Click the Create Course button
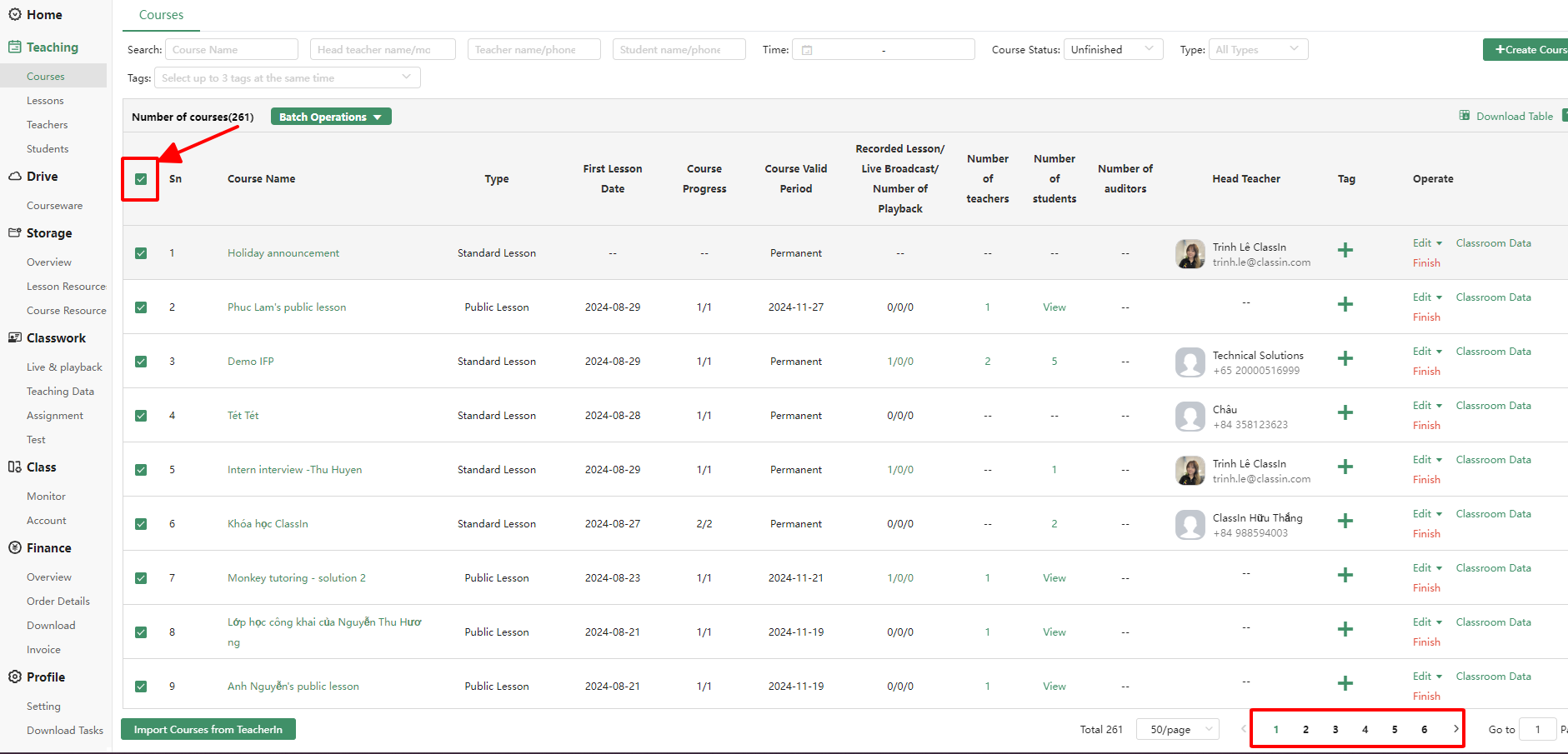This screenshot has width=1568, height=754. click(x=1526, y=49)
